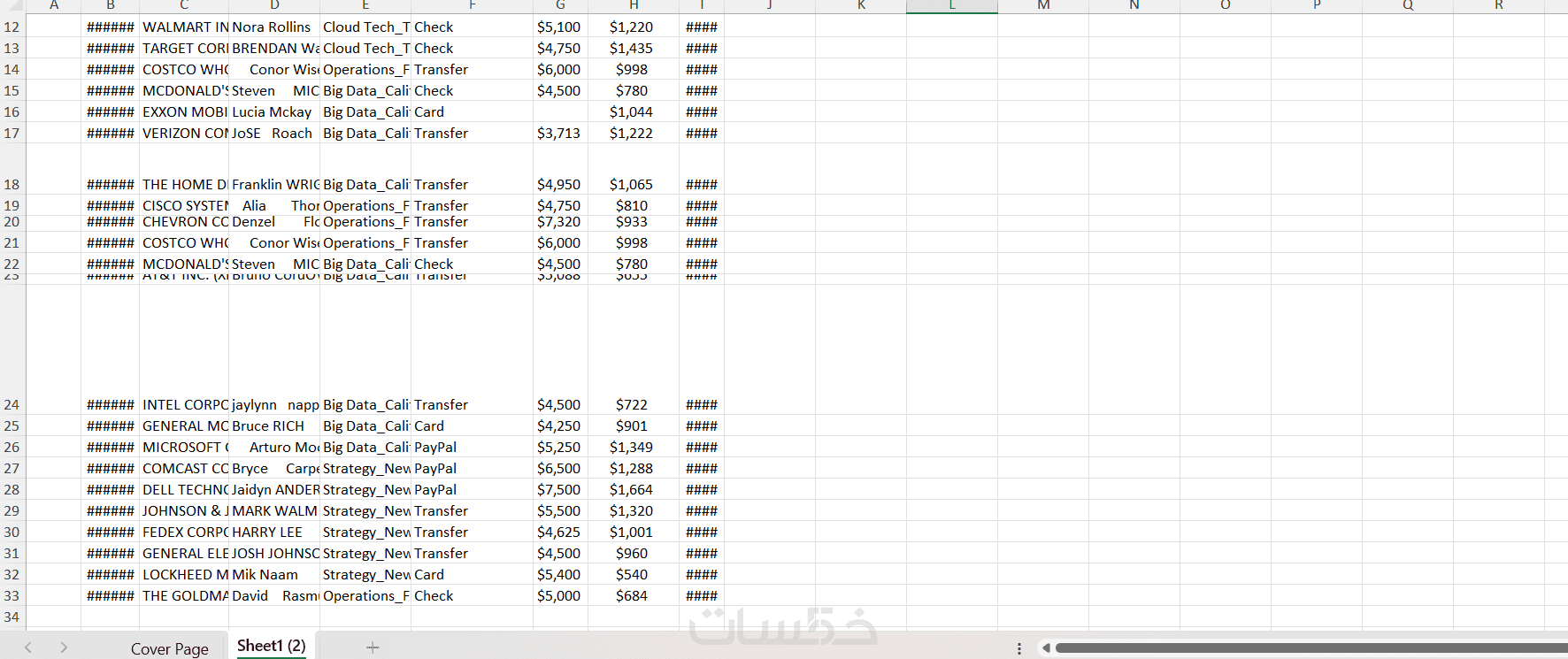Select the $6,500 cell
Screen dimensions: 1568x659
[560, 468]
